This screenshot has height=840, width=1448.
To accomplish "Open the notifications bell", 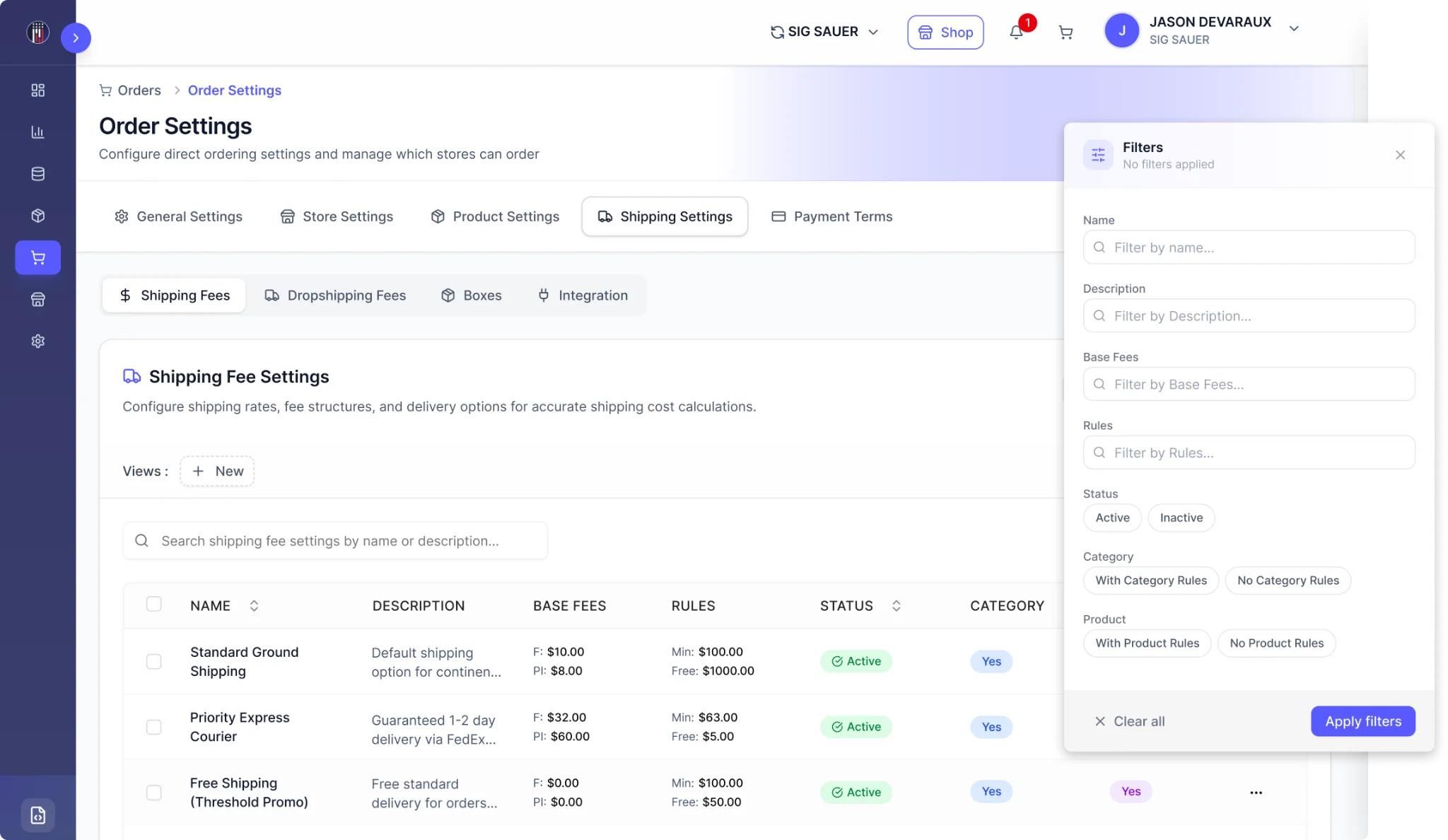I will point(1017,33).
